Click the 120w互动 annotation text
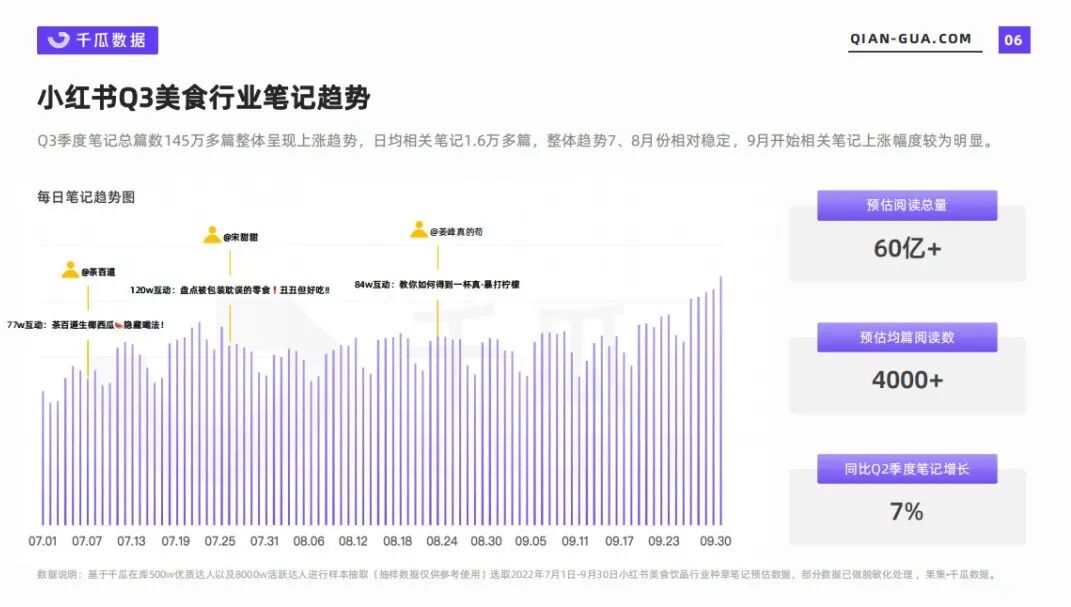The image size is (1071, 607). point(230,290)
